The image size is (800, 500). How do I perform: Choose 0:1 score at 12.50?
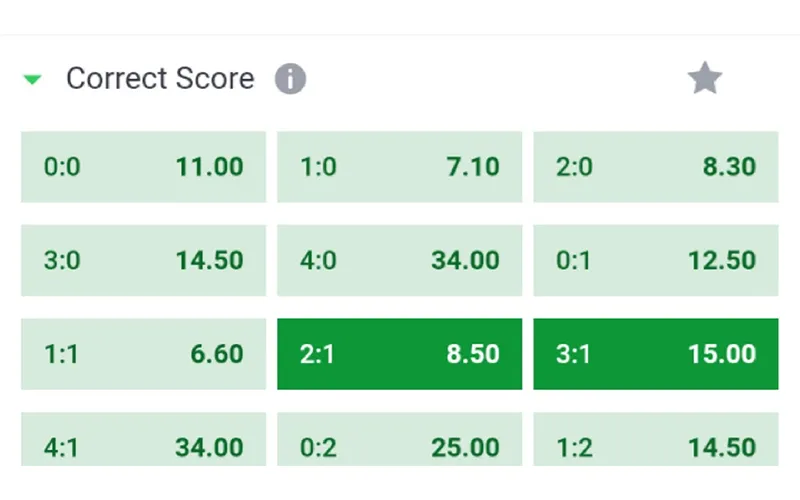point(656,260)
